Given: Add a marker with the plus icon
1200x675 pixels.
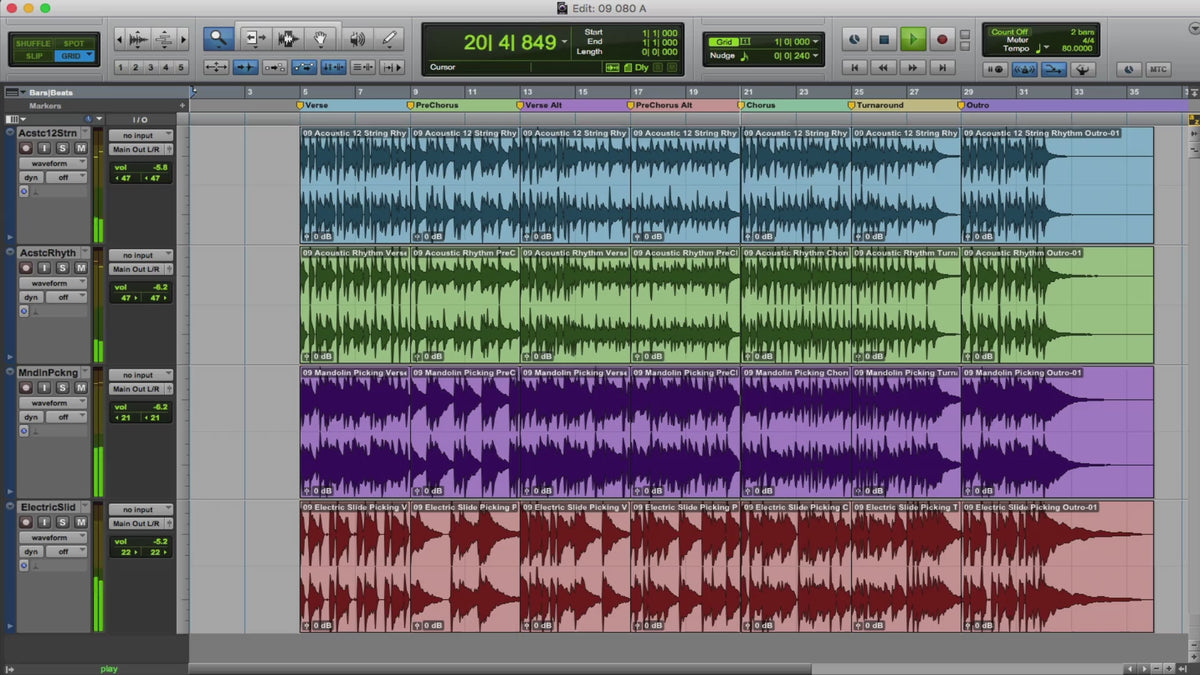Looking at the screenshot, I should point(182,105).
